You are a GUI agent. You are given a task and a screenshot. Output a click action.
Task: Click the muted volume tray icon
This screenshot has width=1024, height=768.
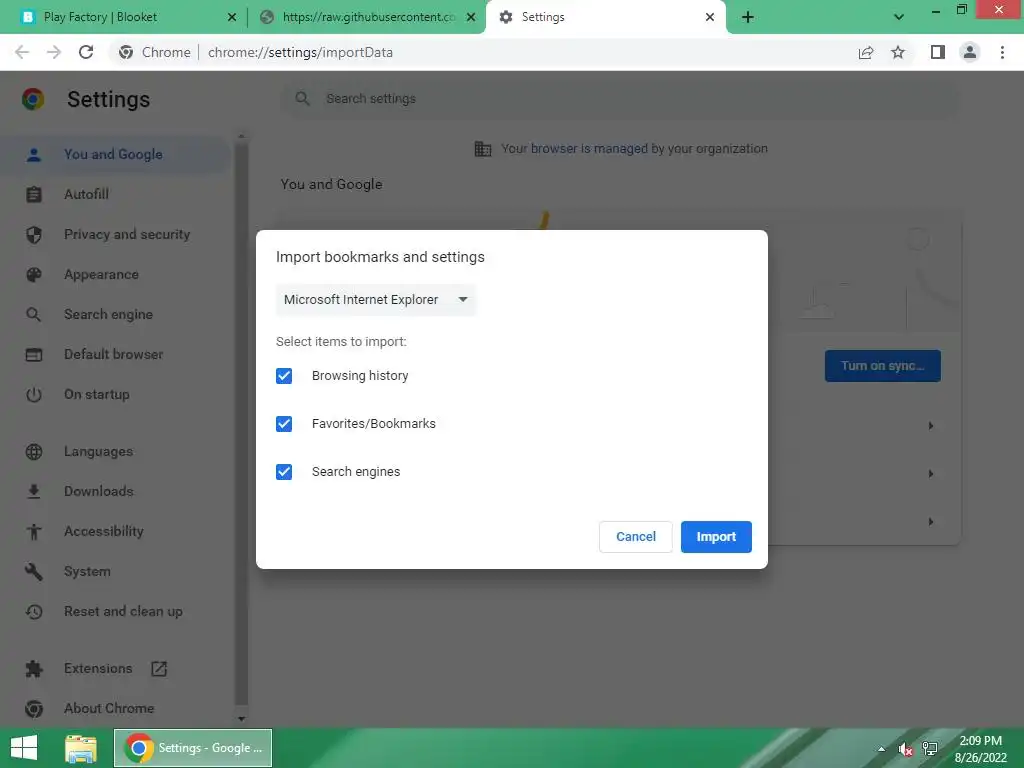905,749
